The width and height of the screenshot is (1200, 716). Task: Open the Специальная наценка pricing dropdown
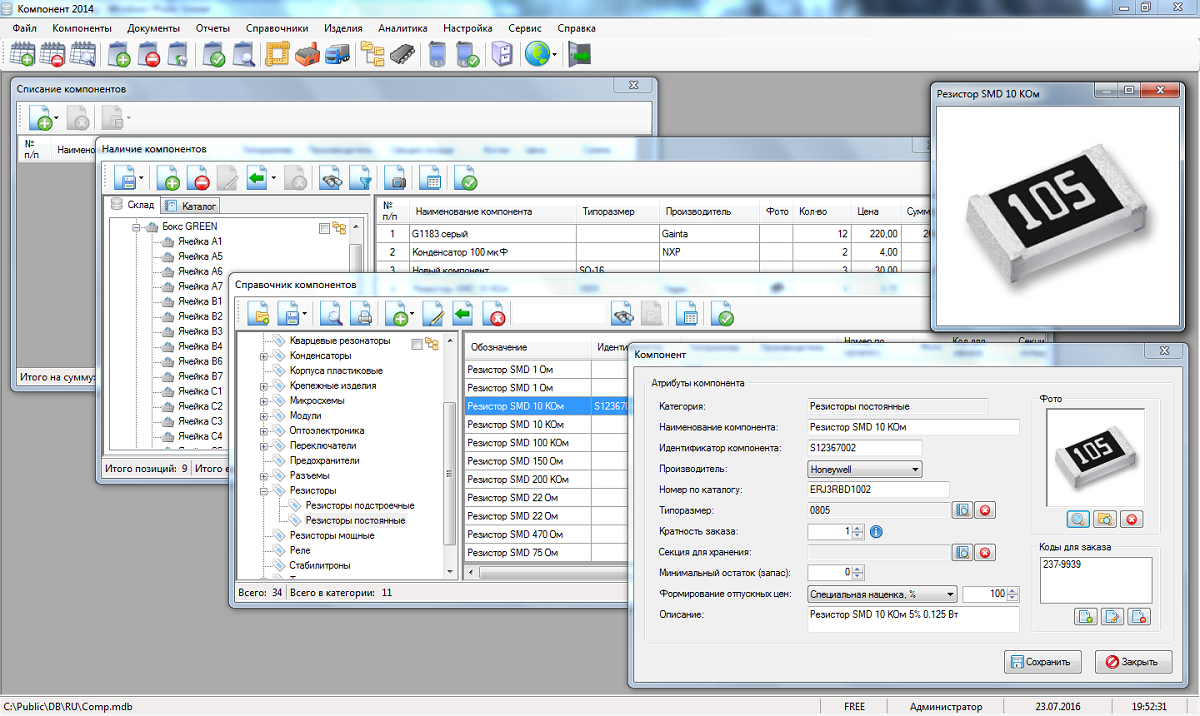[950, 594]
